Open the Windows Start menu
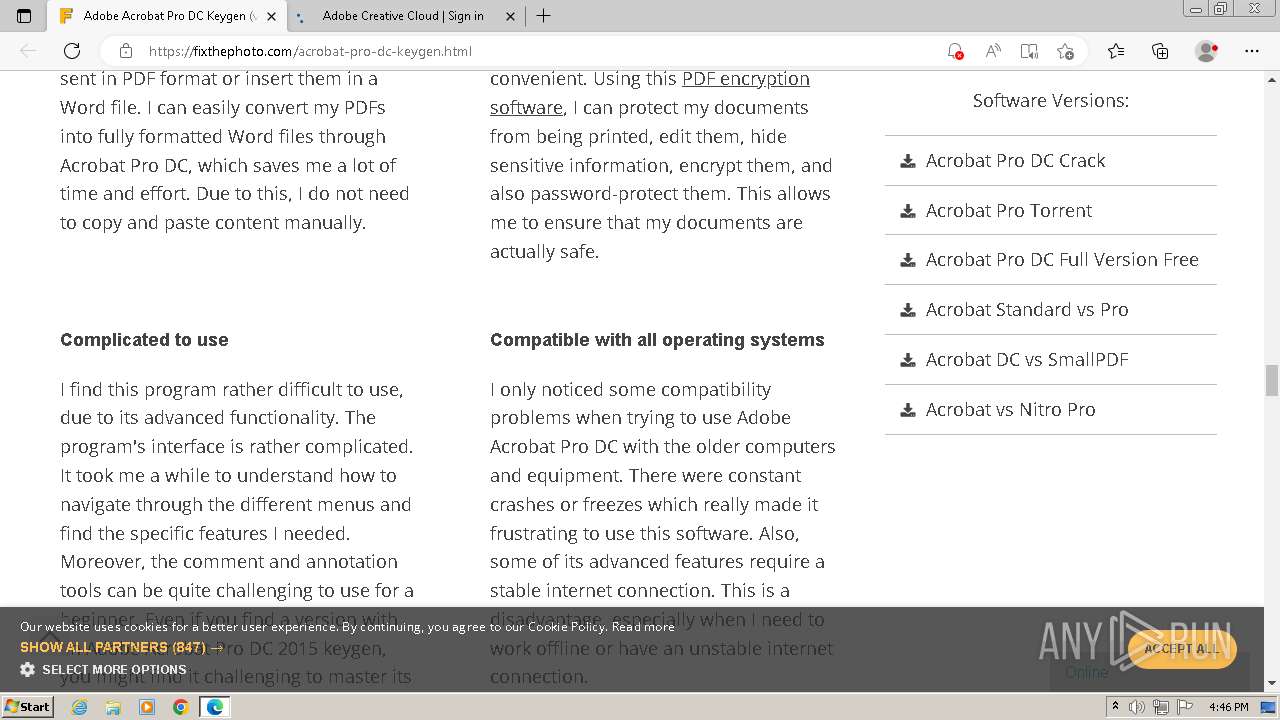The height and width of the screenshot is (720, 1280). tap(28, 706)
